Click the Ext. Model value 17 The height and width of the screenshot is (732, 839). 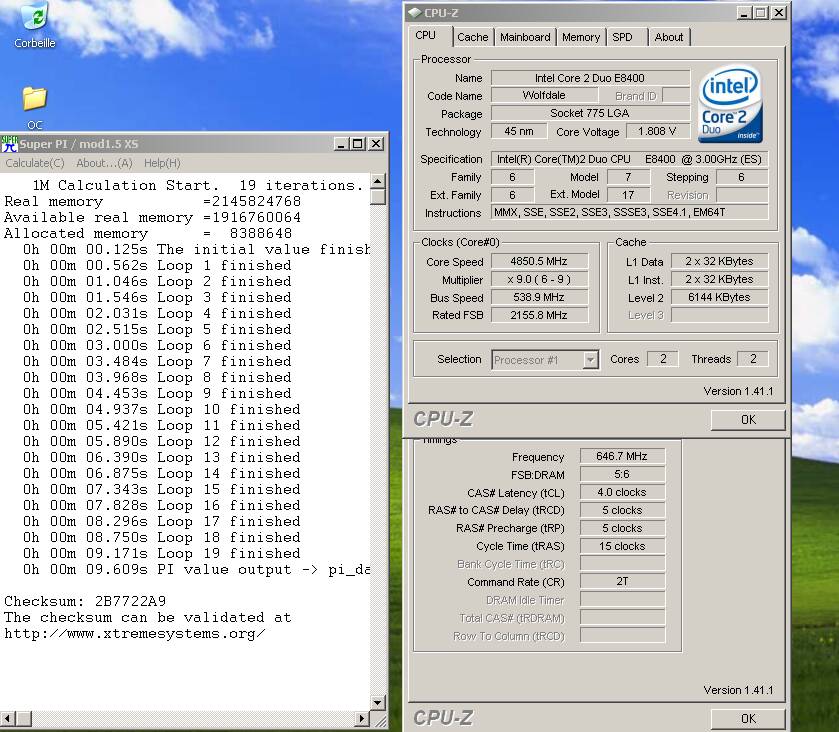point(628,195)
